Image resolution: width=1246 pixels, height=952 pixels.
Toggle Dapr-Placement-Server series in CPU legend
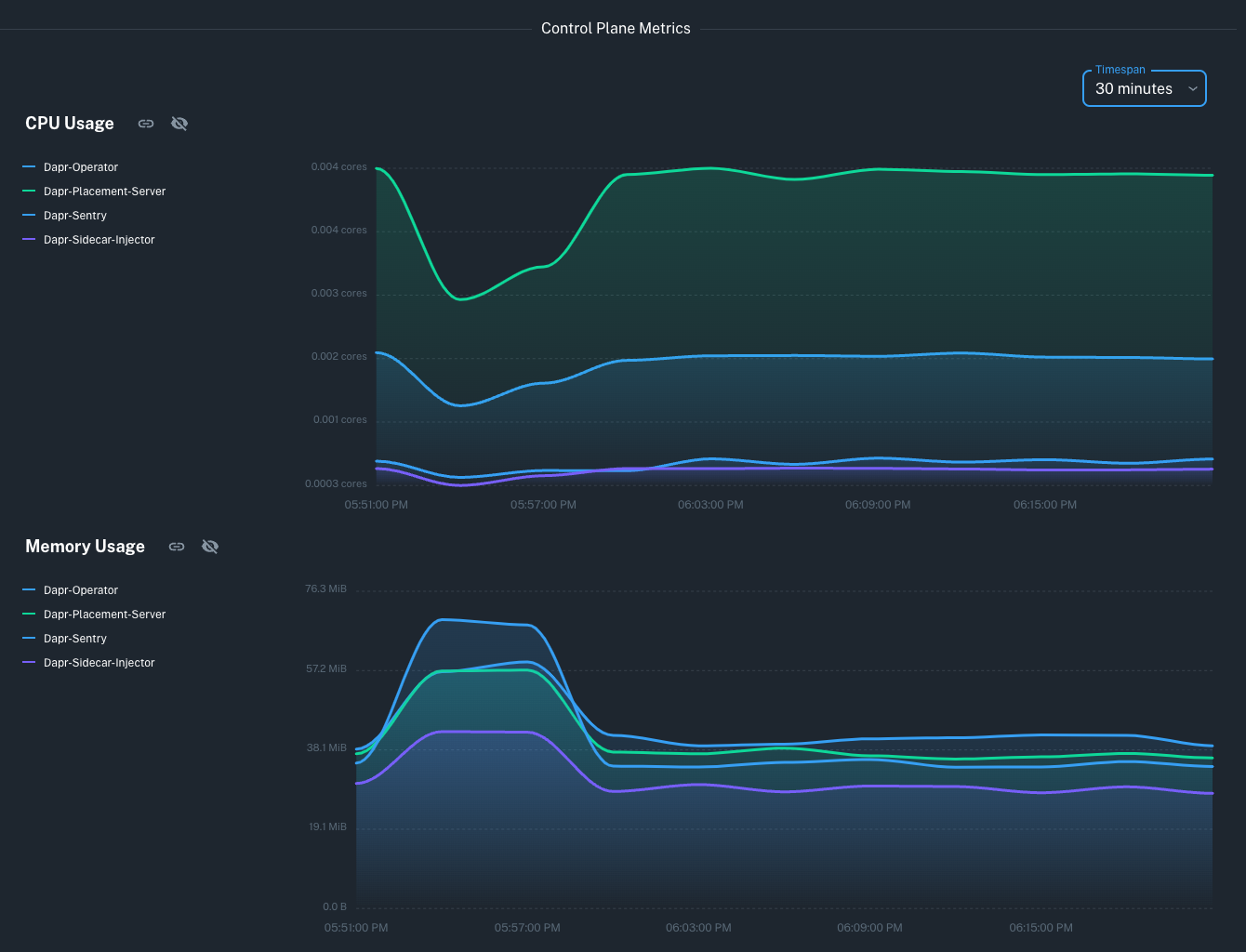(x=94, y=192)
